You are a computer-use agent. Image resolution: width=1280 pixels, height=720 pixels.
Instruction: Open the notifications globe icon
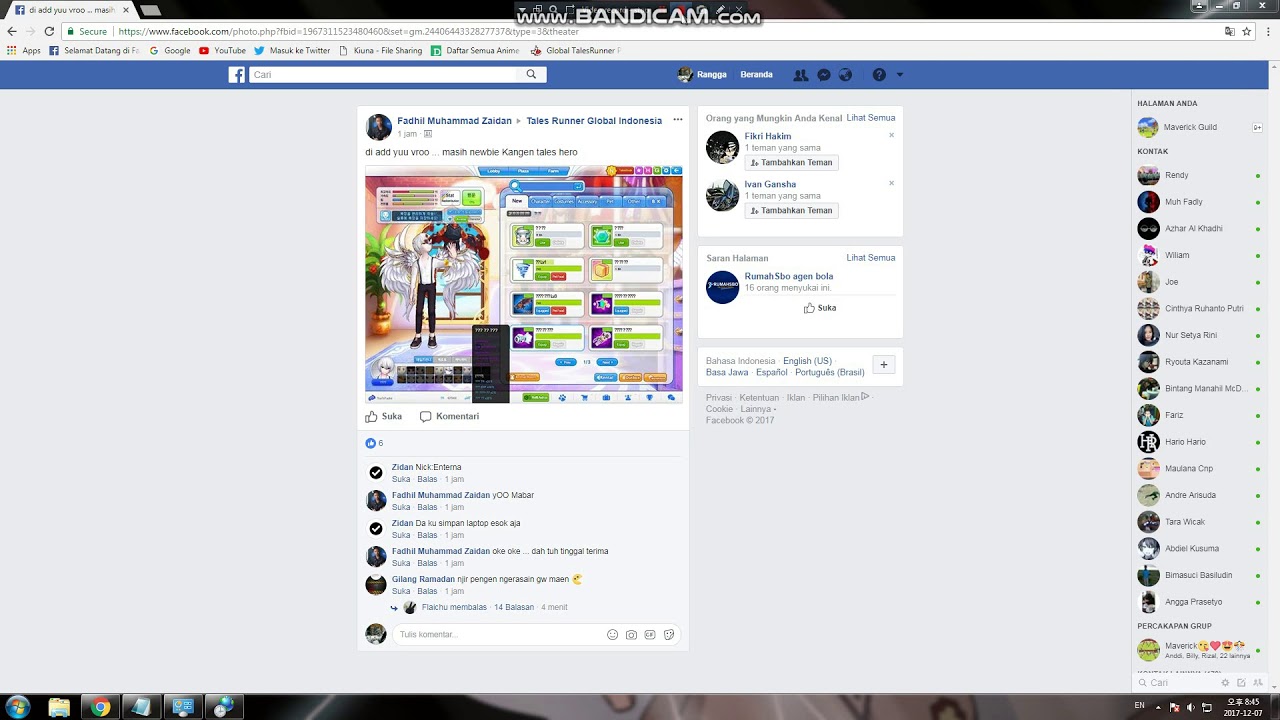click(x=846, y=75)
